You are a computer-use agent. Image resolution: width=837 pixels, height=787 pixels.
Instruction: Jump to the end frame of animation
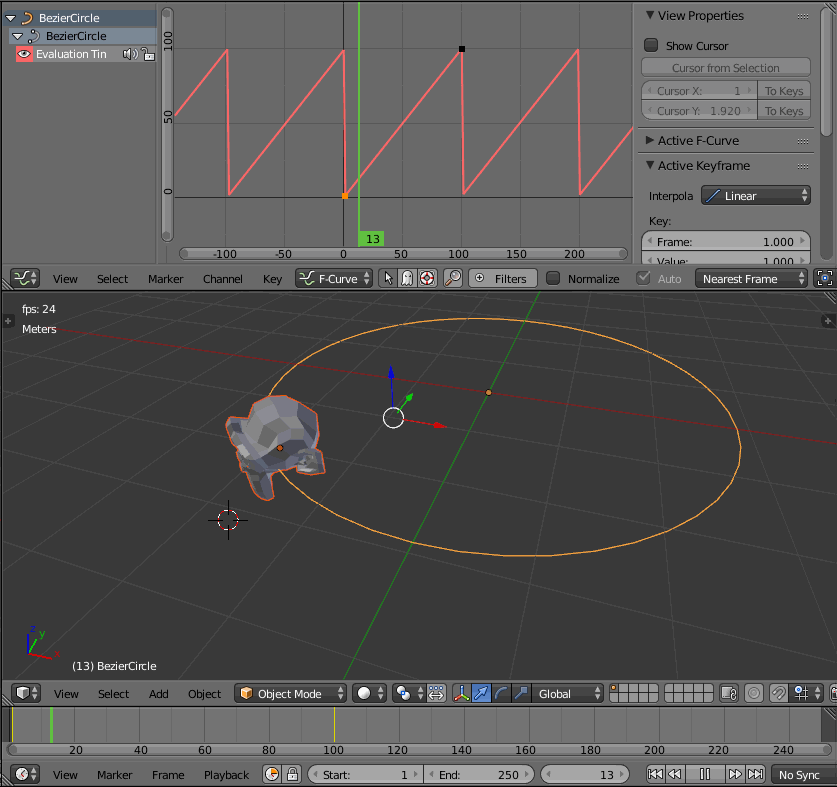pos(754,774)
